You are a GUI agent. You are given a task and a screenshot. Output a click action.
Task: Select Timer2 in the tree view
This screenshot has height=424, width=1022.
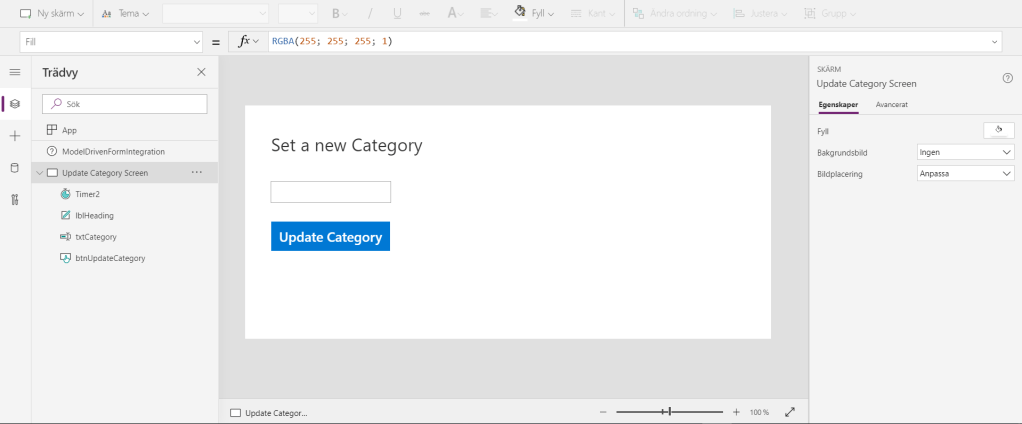click(87, 194)
